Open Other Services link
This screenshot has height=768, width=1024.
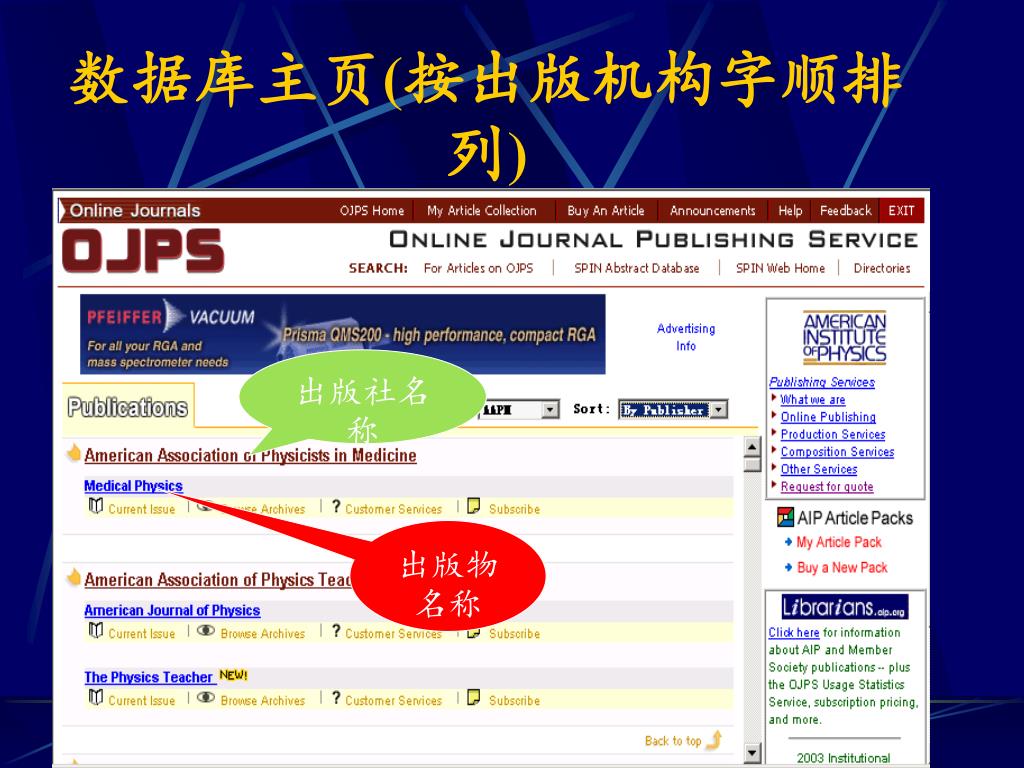pyautogui.click(x=819, y=470)
